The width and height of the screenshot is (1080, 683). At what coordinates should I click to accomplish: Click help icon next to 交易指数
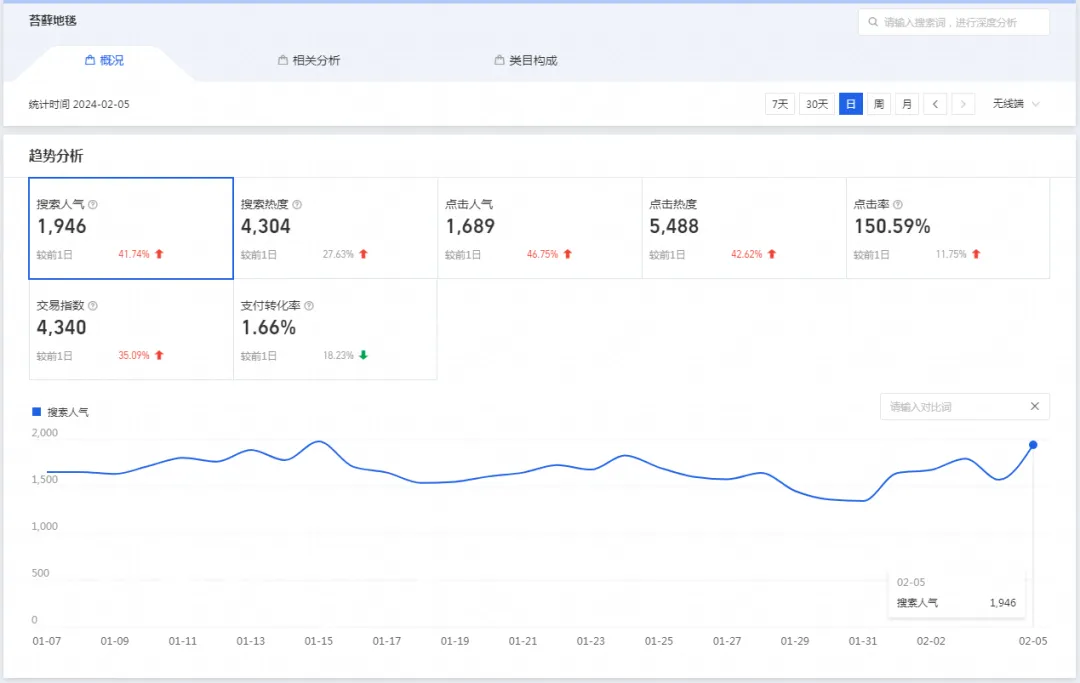[93, 306]
